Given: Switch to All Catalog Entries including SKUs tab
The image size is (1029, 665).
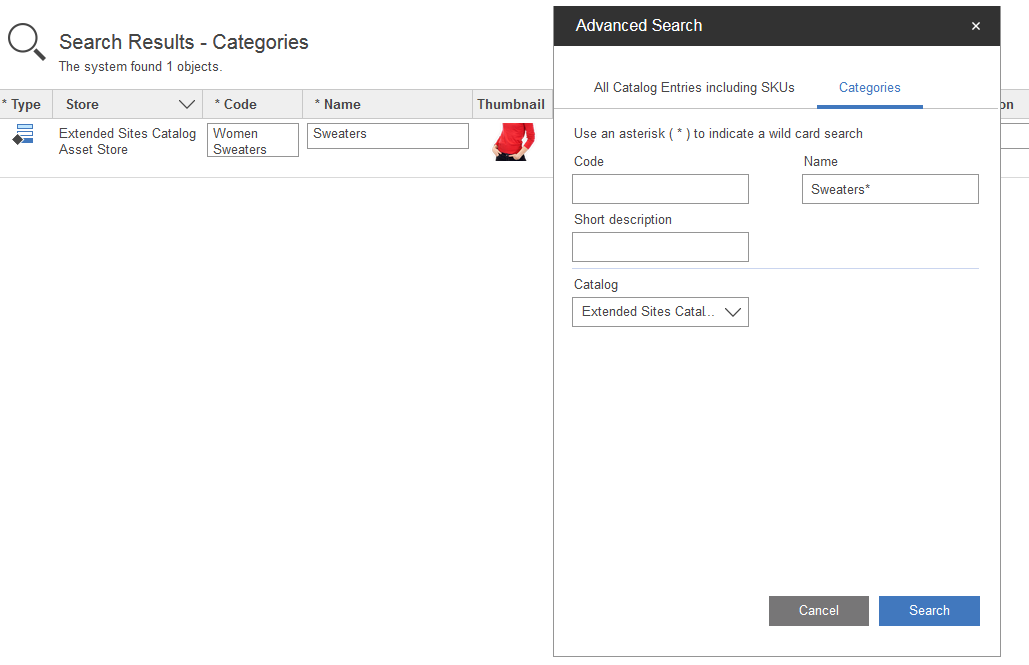Looking at the screenshot, I should pos(694,88).
